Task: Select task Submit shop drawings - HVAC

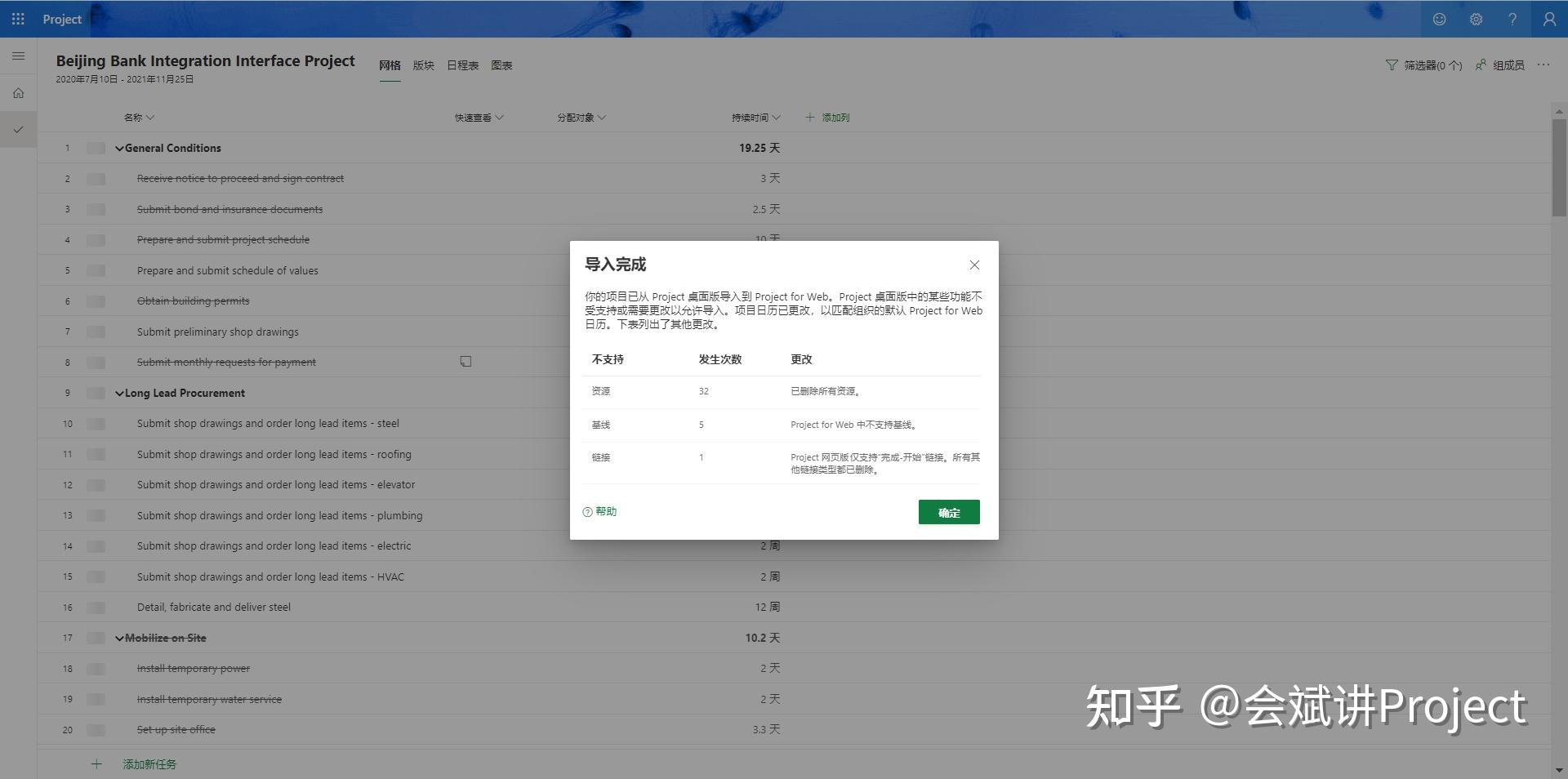Action: click(270, 576)
